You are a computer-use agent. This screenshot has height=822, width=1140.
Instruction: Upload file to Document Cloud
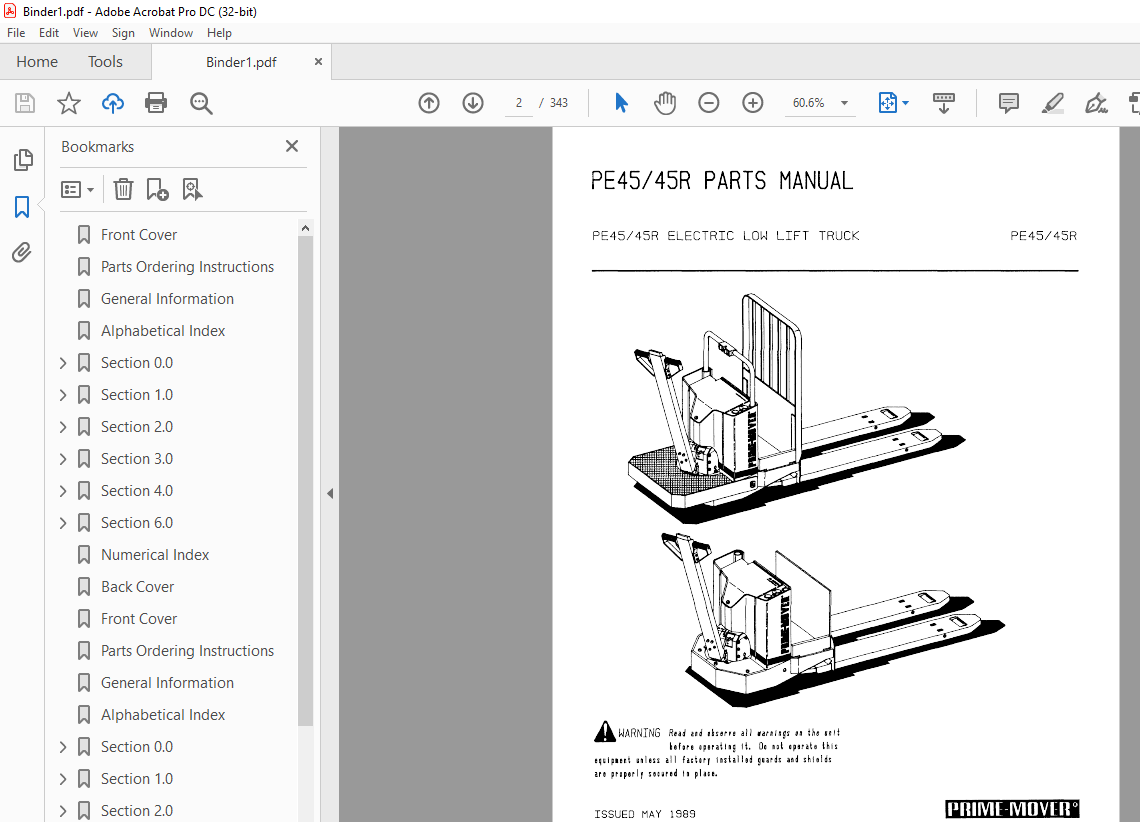pos(113,103)
